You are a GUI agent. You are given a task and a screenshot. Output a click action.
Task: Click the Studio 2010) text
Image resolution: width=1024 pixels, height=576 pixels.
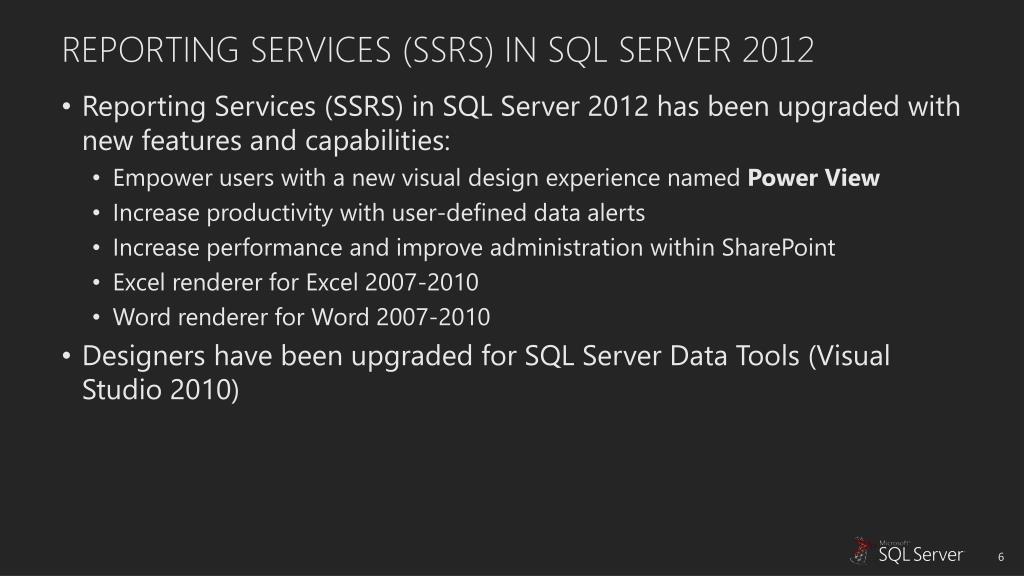pyautogui.click(x=161, y=390)
